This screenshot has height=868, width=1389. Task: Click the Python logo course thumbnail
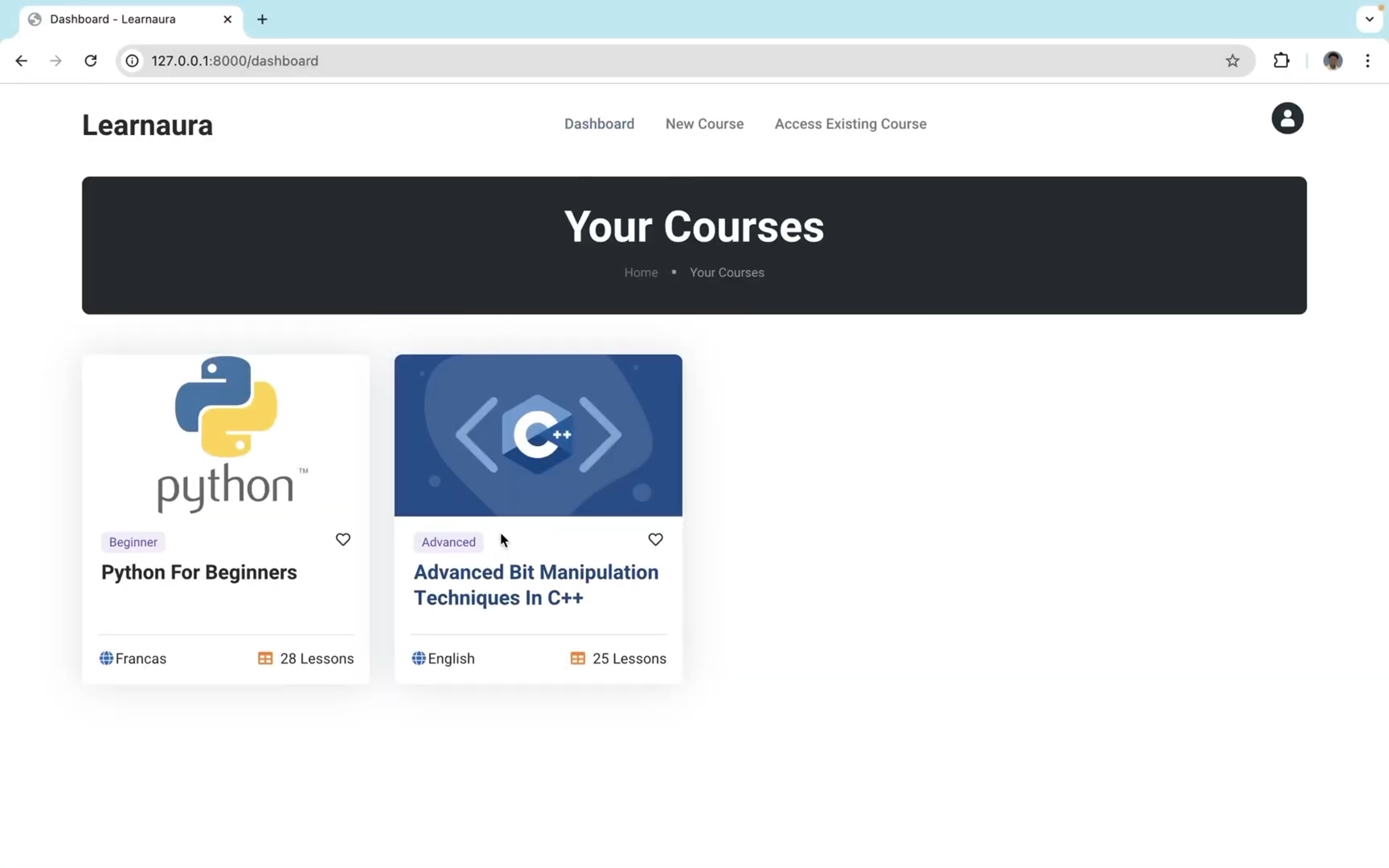tap(226, 435)
